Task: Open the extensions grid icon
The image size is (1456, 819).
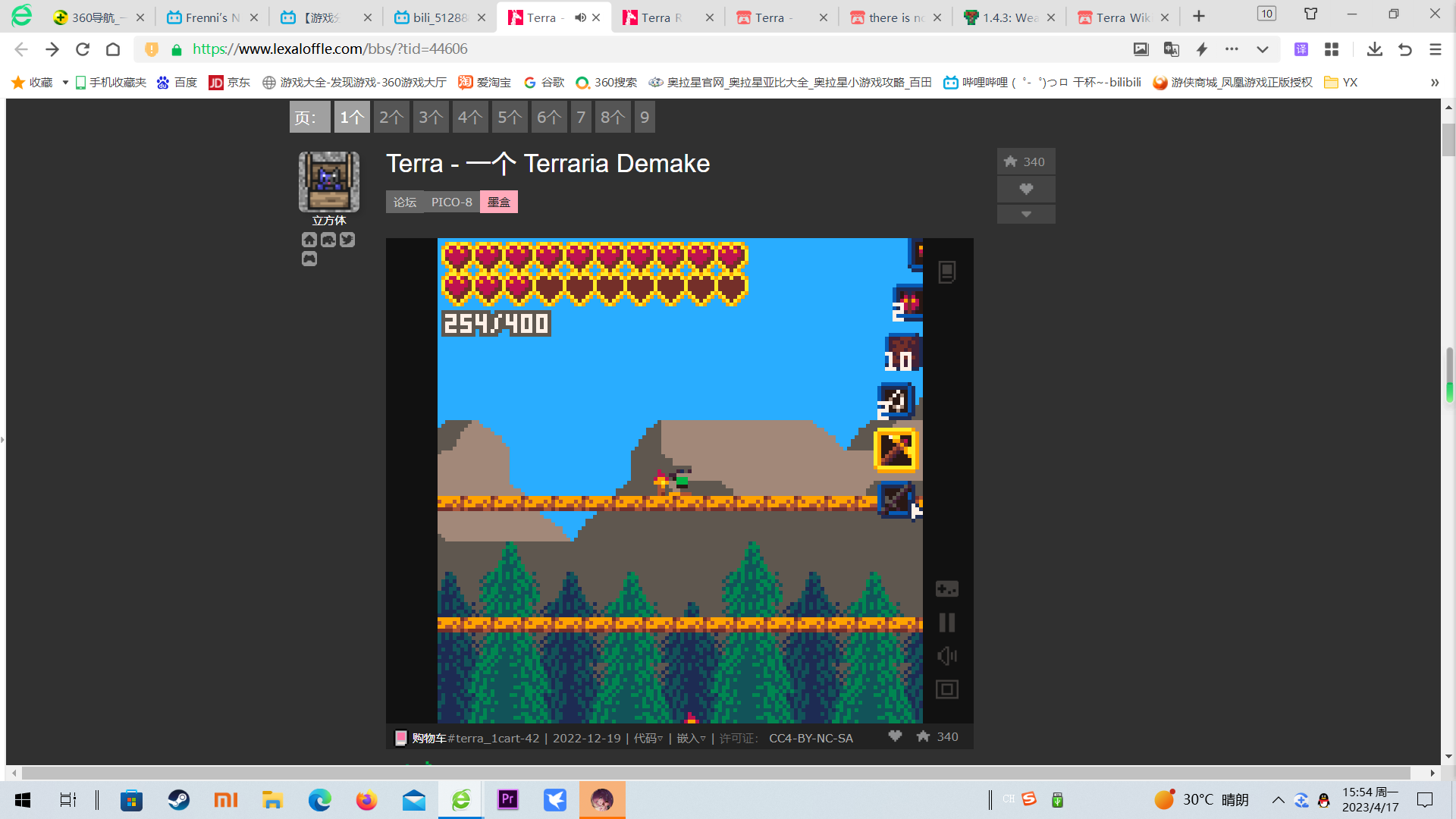Action: coord(1332,49)
